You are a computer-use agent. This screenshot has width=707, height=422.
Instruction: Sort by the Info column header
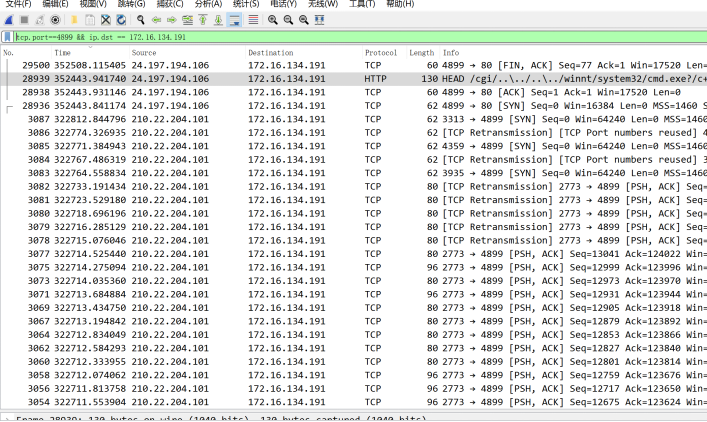tap(573, 53)
